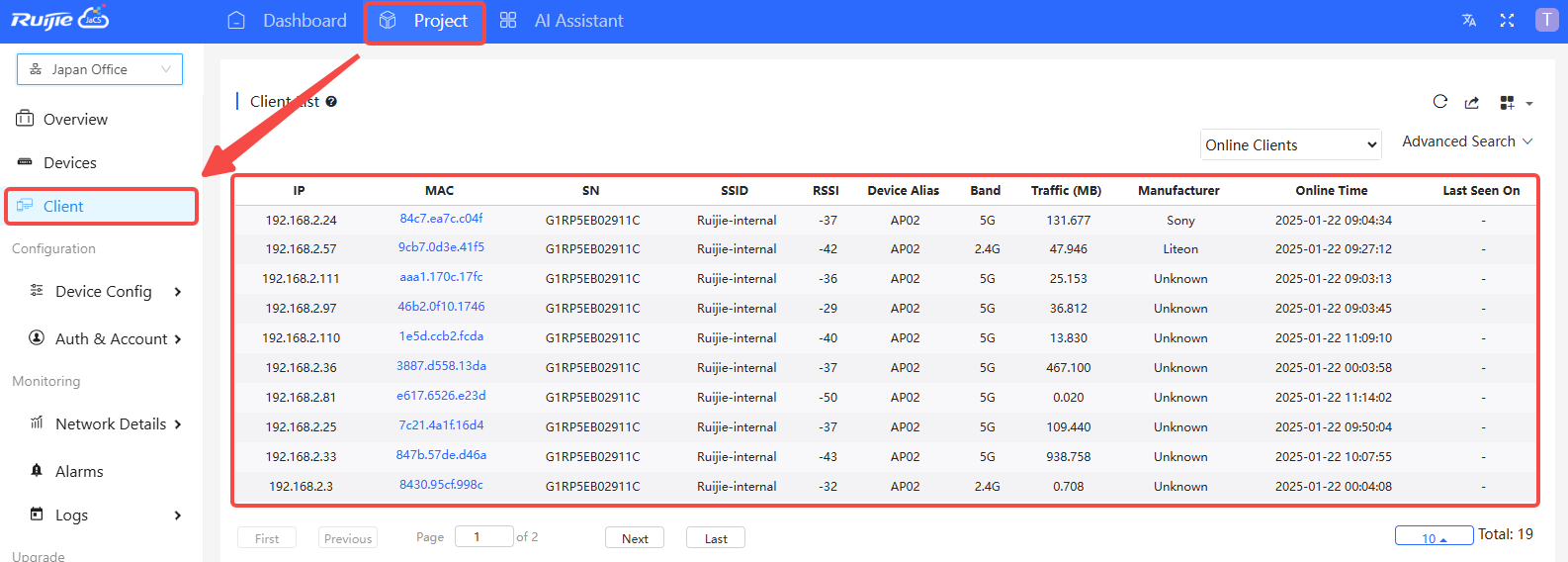This screenshot has height=562, width=1568.
Task: Click the language translate icon
Action: coord(1469,21)
